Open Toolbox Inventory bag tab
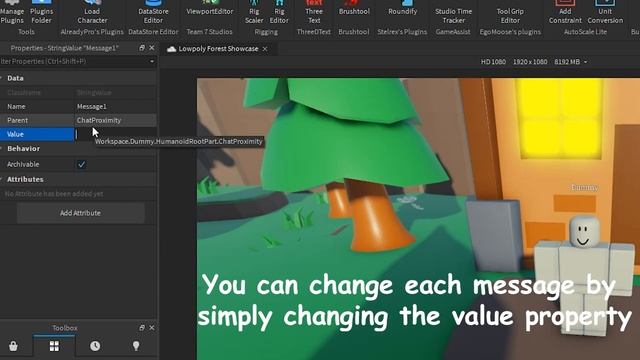The image size is (640, 360). 13,346
